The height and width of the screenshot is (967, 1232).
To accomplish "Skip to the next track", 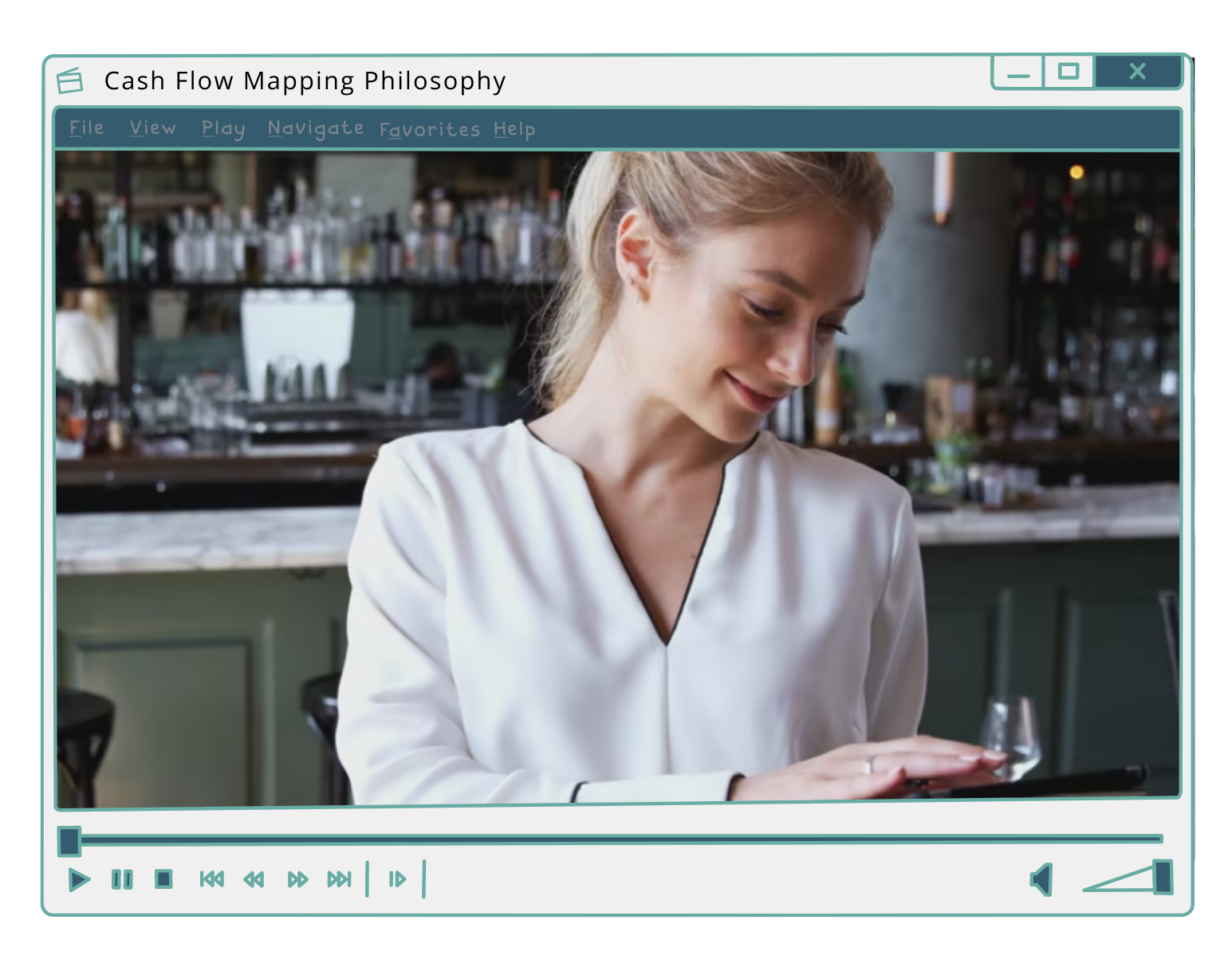I will coord(340,879).
